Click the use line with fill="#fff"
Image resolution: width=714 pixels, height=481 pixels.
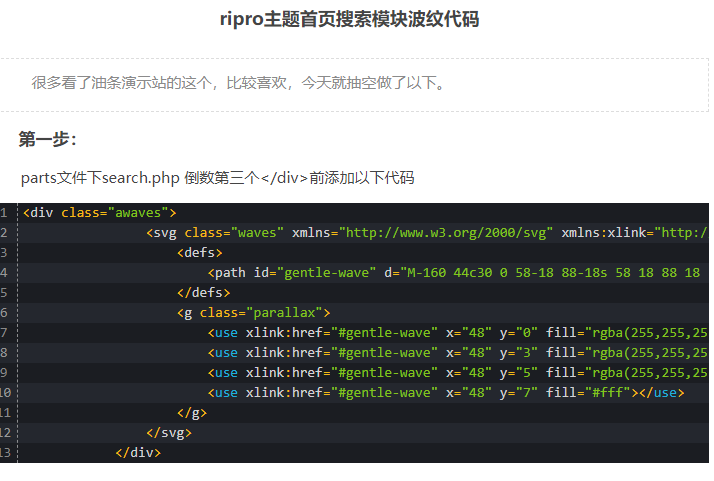[x=446, y=393]
